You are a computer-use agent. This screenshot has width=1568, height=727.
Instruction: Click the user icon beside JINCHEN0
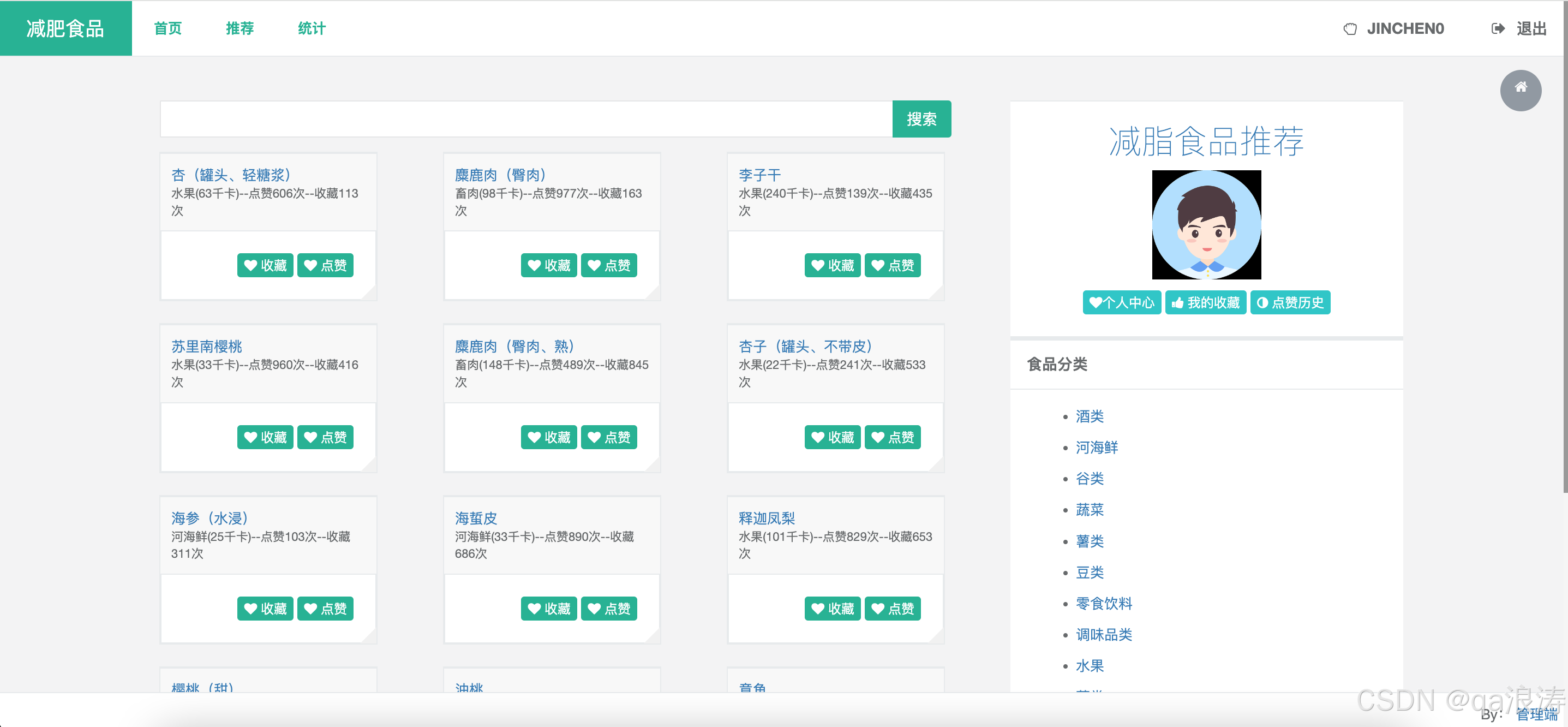click(1349, 28)
